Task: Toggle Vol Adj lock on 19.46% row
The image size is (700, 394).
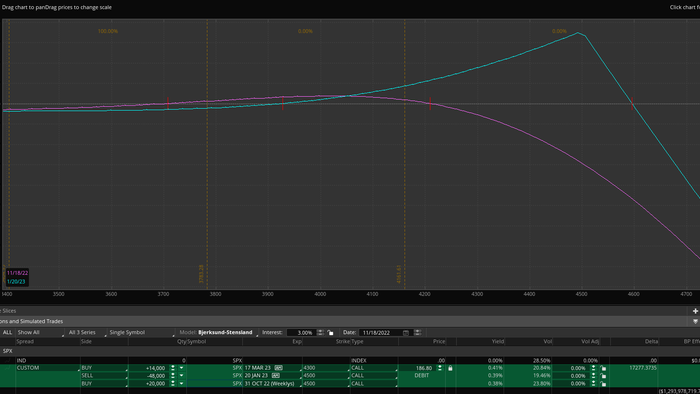Action: coord(603,376)
